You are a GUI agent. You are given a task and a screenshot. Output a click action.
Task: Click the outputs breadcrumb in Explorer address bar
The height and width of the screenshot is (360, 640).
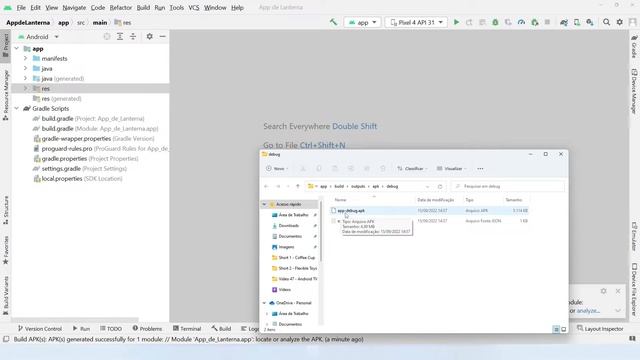(x=358, y=187)
